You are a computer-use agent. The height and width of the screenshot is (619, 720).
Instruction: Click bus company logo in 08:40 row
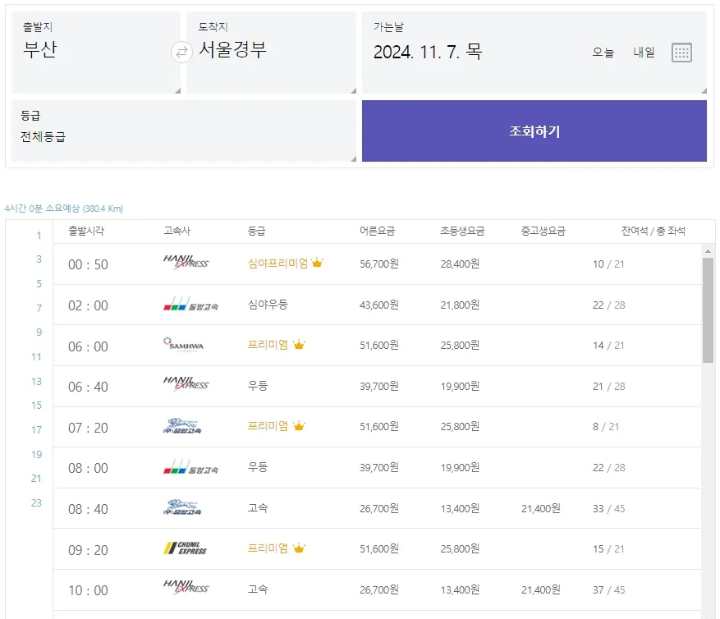[x=182, y=507]
